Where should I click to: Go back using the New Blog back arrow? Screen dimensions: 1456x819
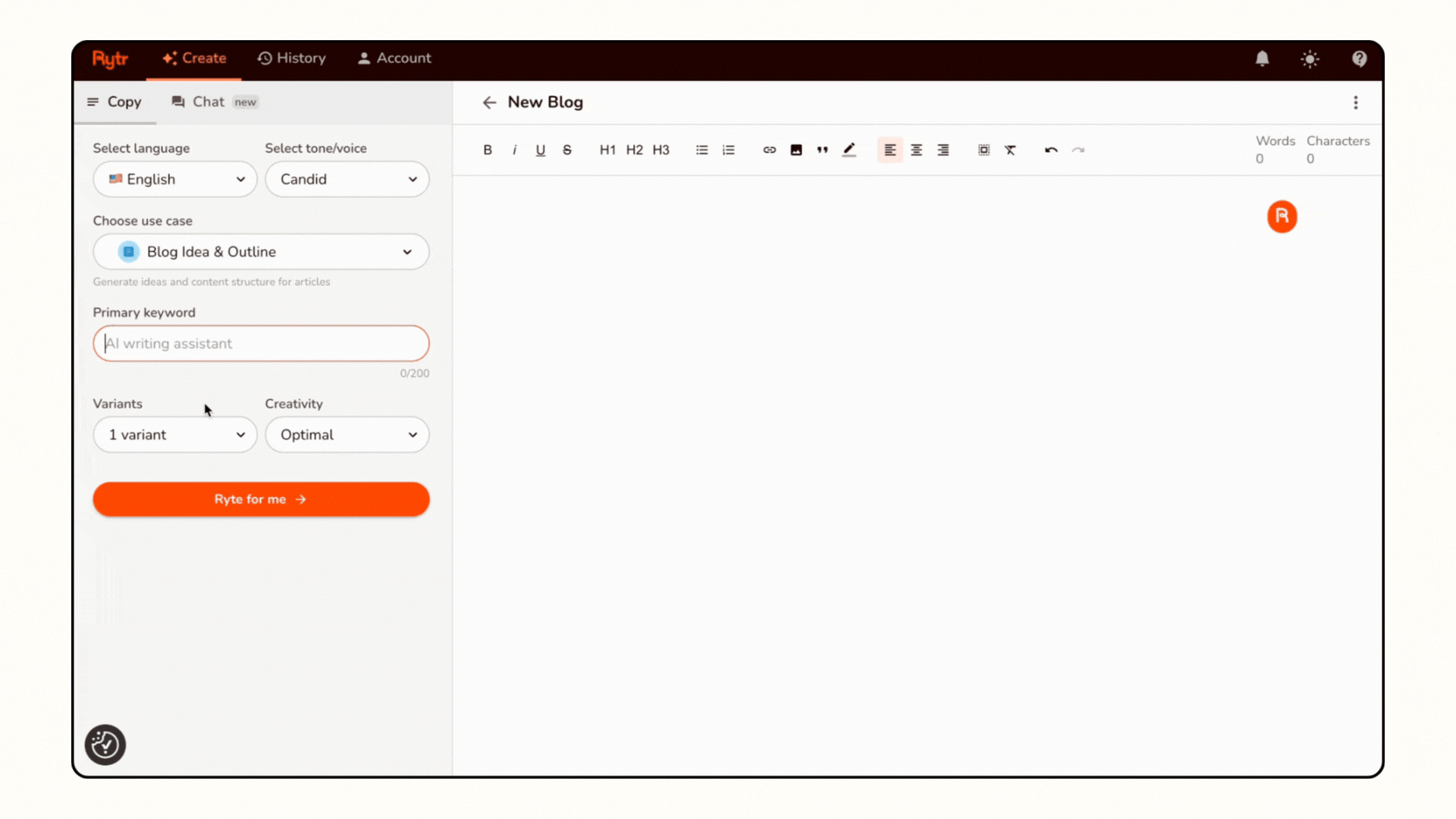click(489, 102)
